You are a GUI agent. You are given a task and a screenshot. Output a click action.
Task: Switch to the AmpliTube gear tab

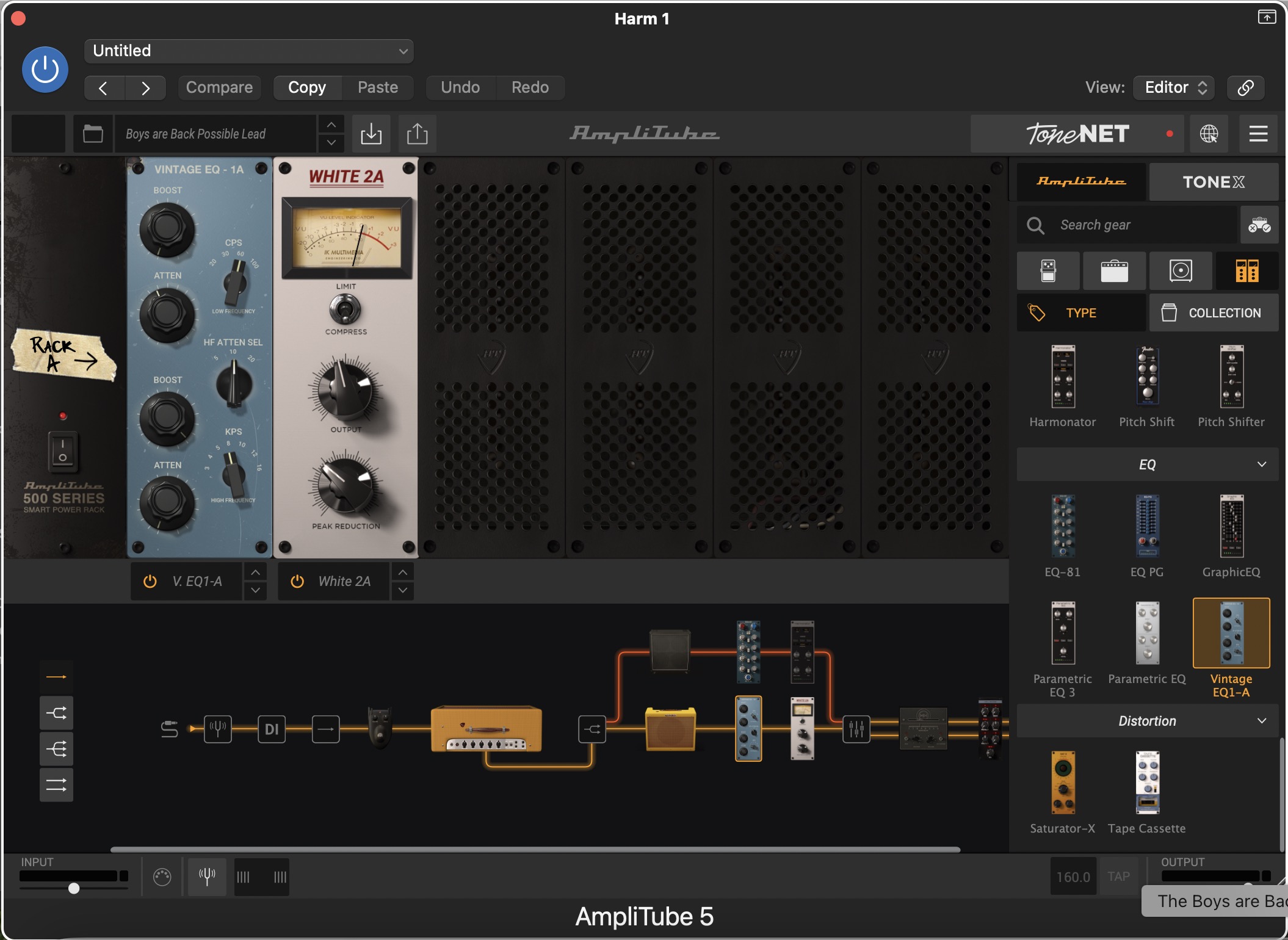point(1081,182)
